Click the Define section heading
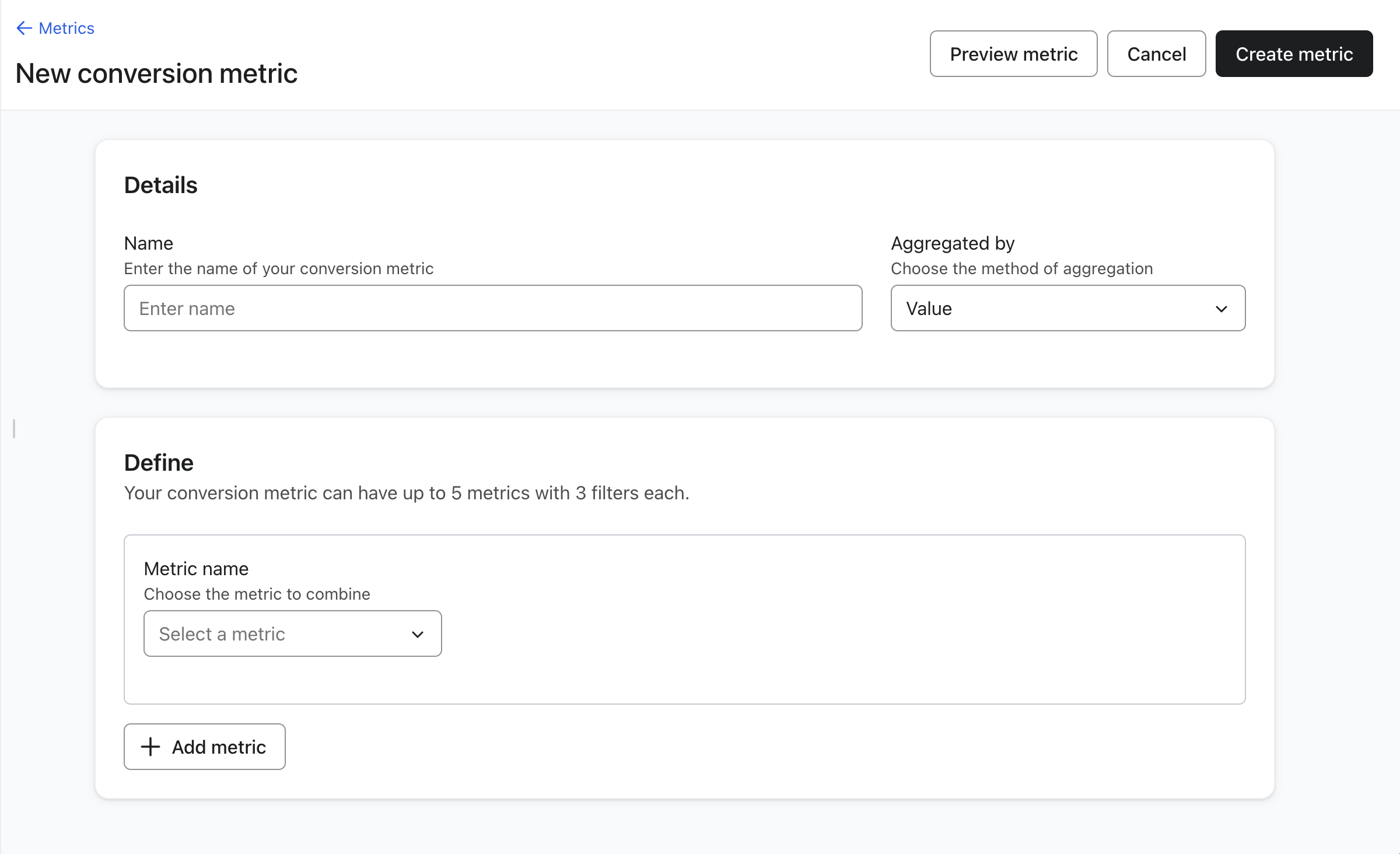Screen dimensions: 1400x854 pyautogui.click(x=159, y=463)
